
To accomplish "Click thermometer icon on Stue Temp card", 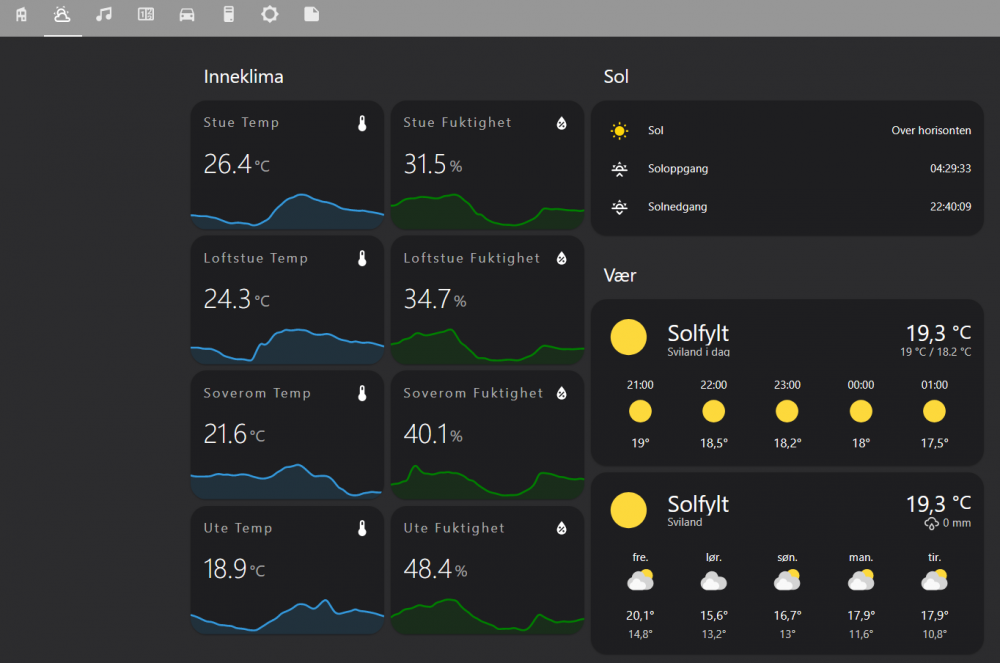I will click(x=362, y=124).
